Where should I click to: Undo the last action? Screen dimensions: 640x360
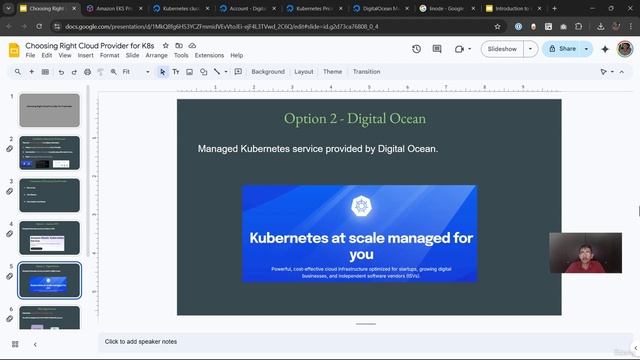[x=61, y=72]
